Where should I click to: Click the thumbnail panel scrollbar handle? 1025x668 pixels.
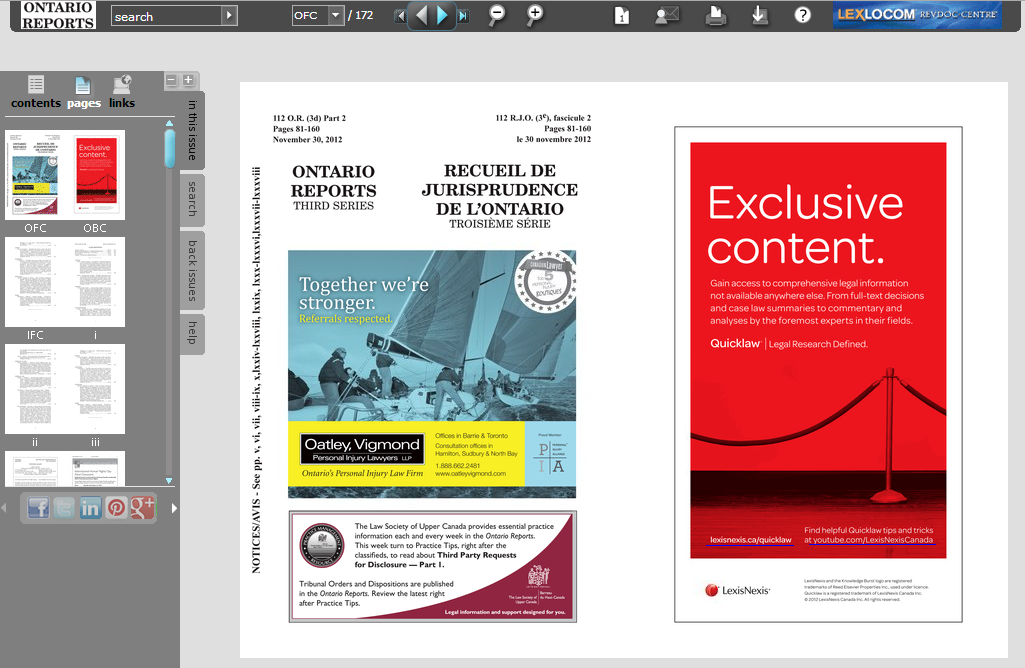point(169,148)
